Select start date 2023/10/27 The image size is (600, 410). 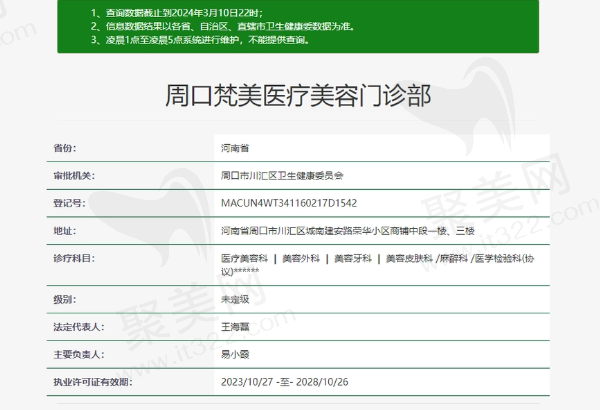247,382
